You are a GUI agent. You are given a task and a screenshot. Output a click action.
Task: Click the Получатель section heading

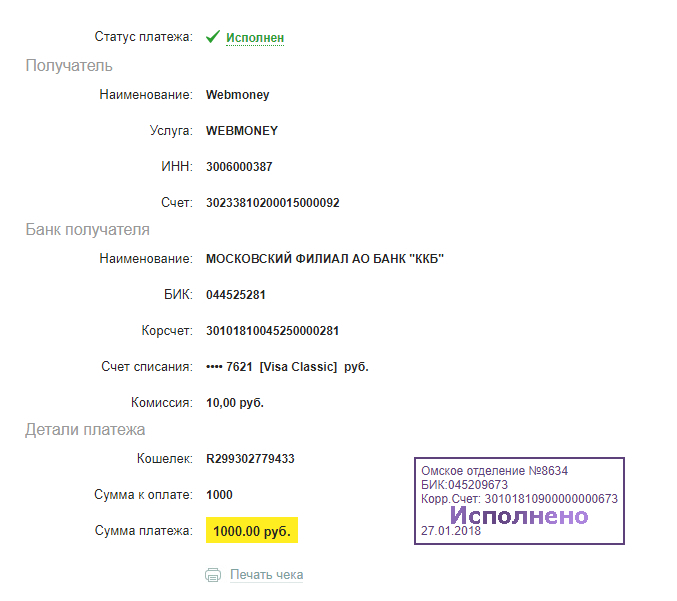[x=68, y=66]
